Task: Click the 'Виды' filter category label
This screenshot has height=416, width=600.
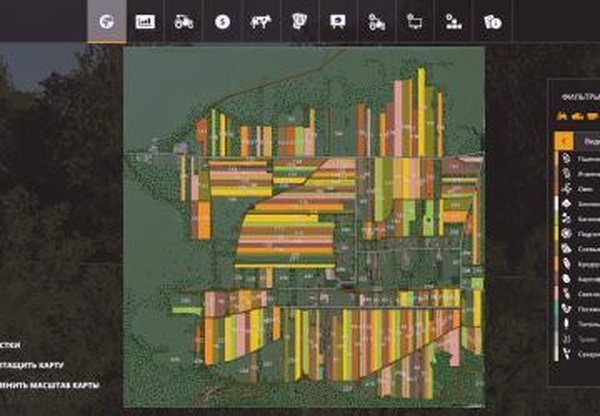Action: pos(592,141)
